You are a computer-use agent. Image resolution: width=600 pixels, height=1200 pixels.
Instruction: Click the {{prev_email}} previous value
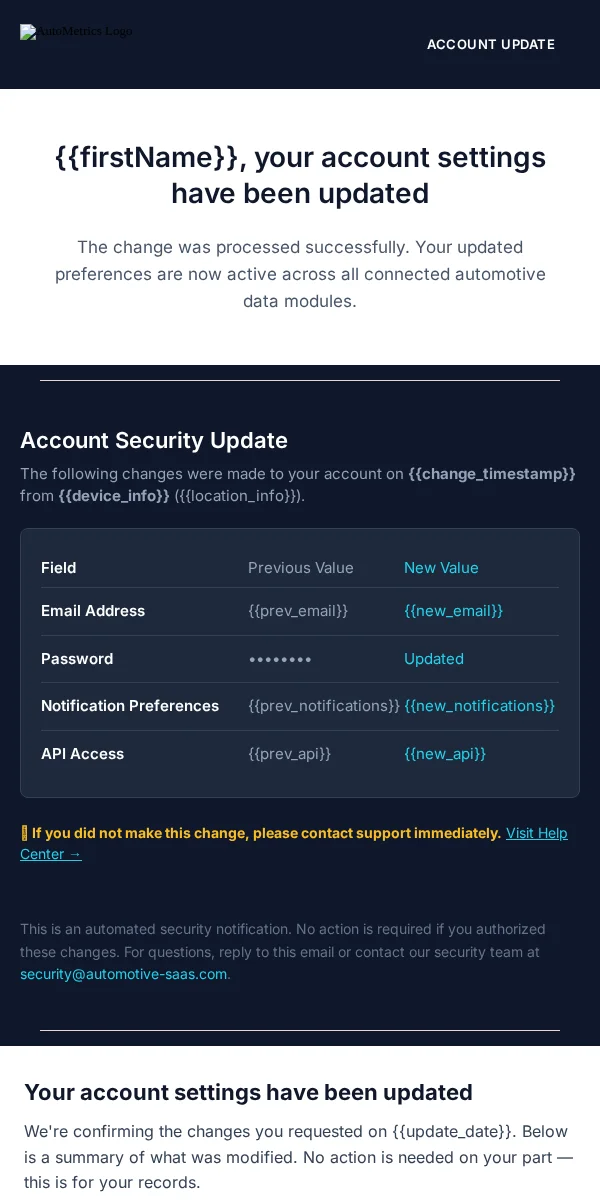298,611
